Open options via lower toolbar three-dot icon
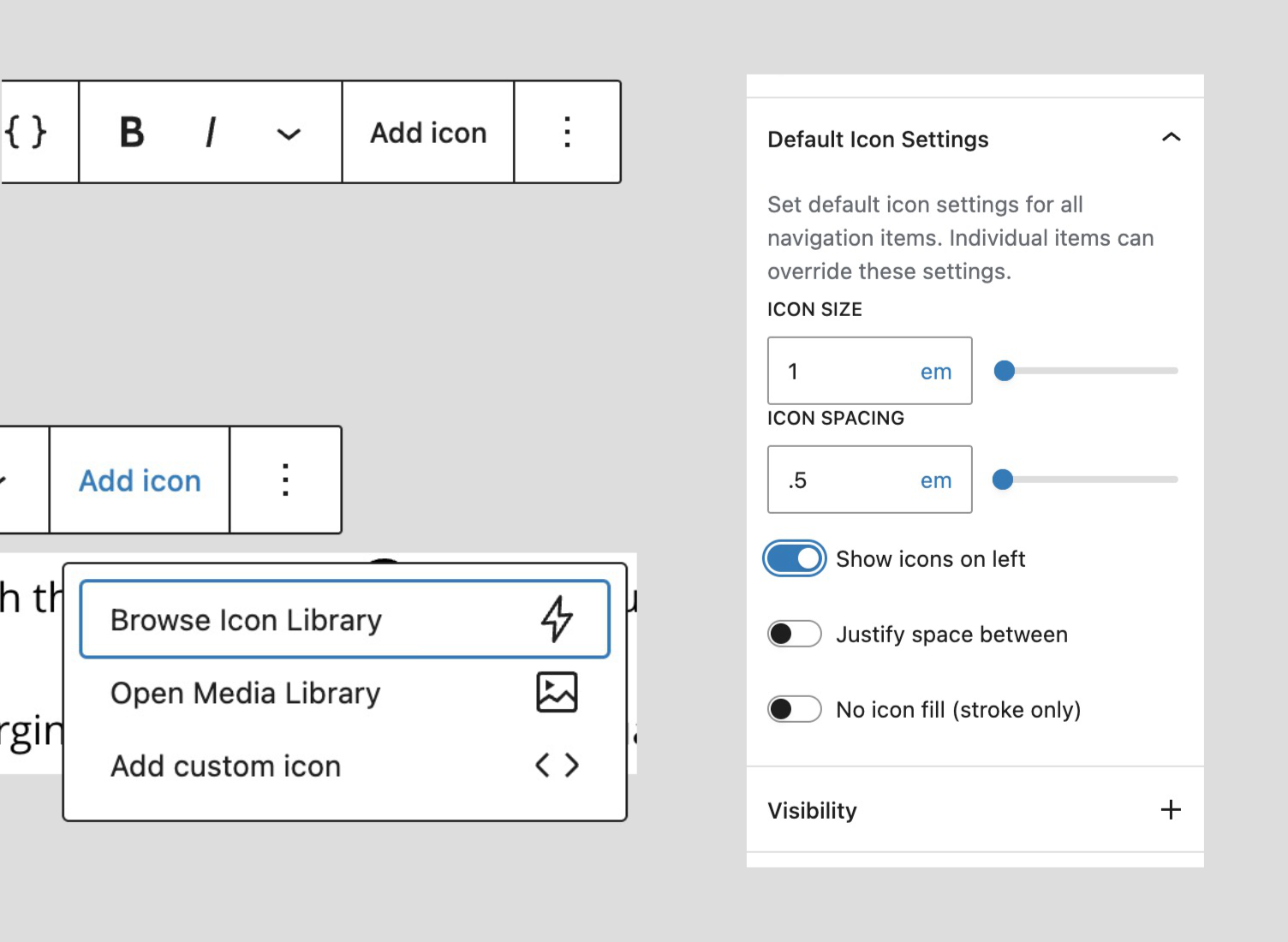This screenshot has height=942, width=1288. pyautogui.click(x=285, y=480)
